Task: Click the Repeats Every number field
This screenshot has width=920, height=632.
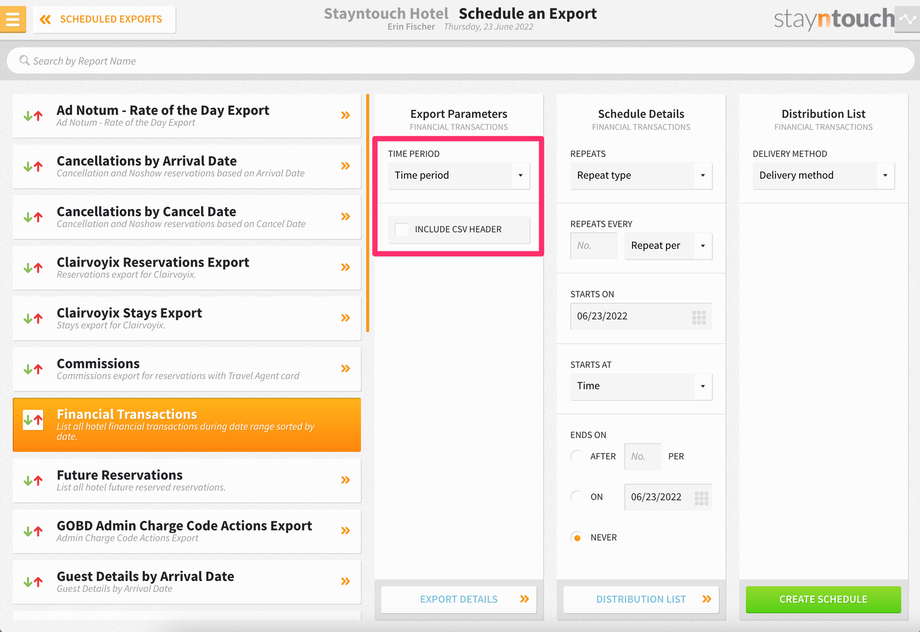Action: coord(594,246)
